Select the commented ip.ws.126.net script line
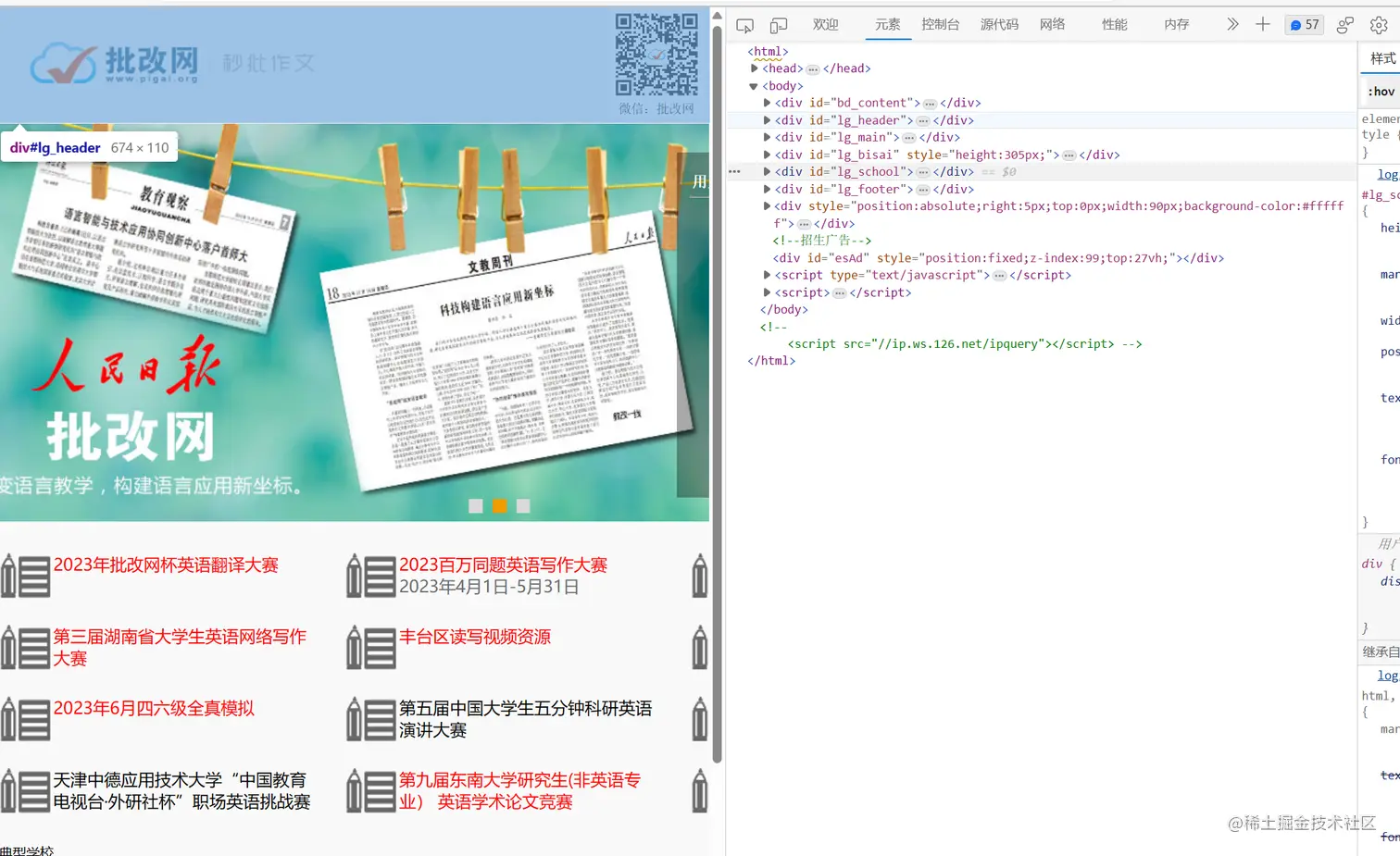Screen dimensions: 1400x856 click(965, 344)
